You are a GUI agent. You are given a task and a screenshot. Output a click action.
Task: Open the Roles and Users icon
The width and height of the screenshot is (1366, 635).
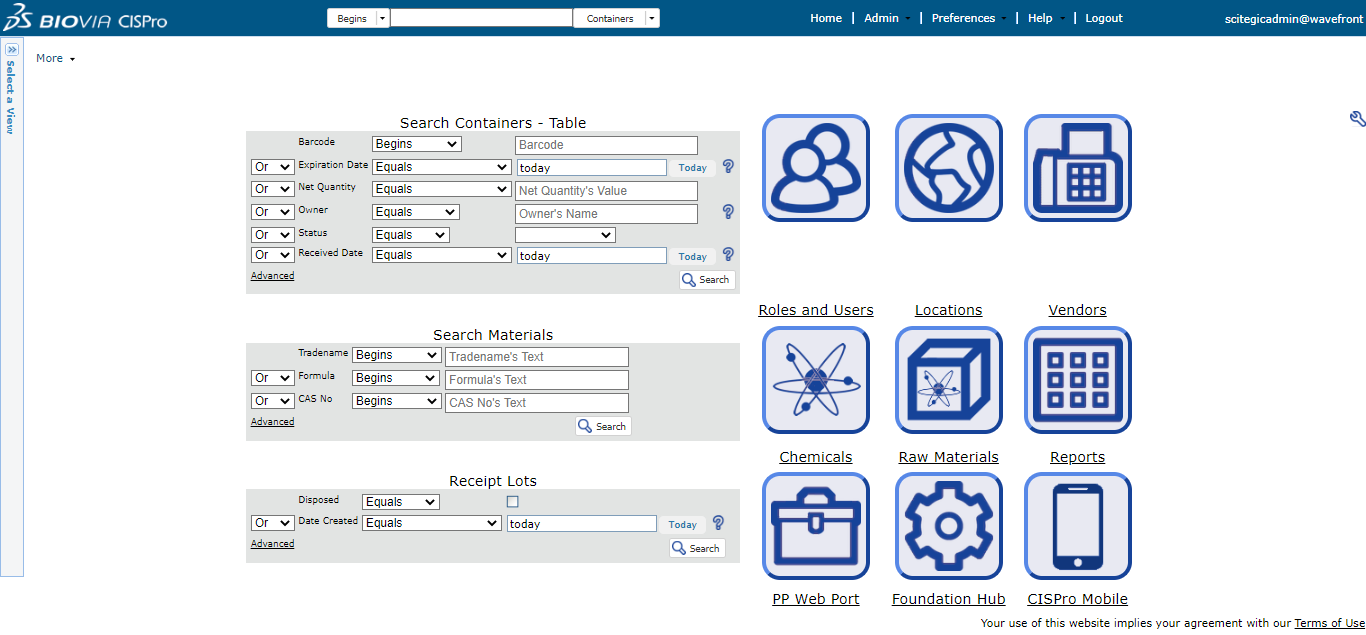pyautogui.click(x=815, y=168)
